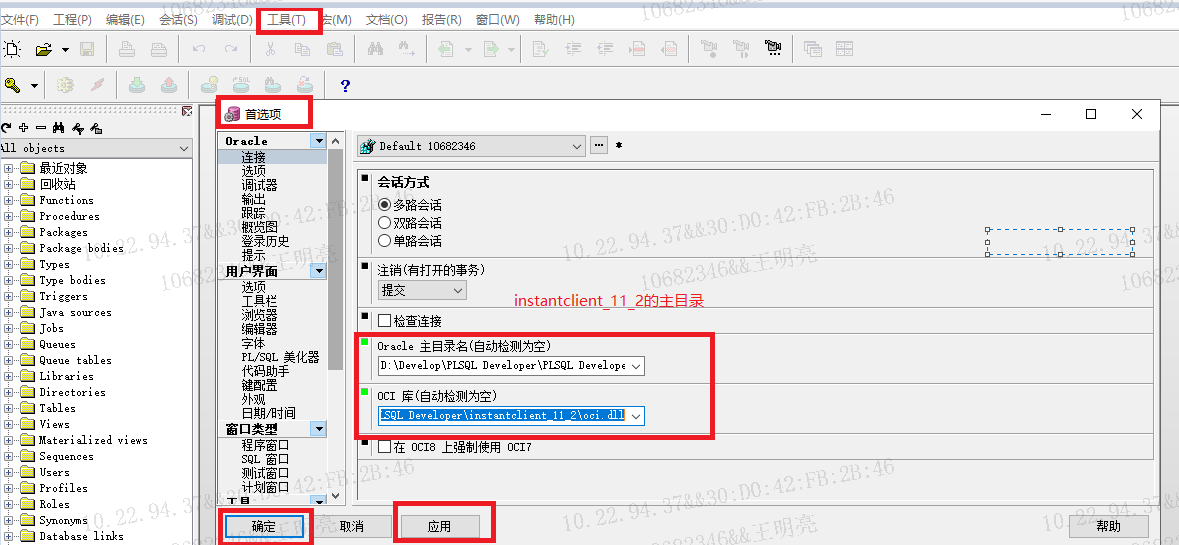Click the indent lines toolbar icon
The height and width of the screenshot is (545, 1179).
point(574,50)
